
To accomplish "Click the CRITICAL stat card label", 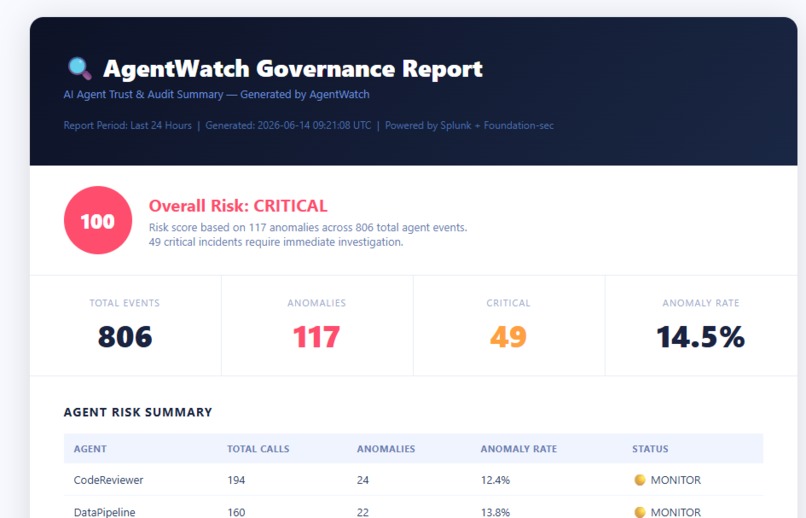I will 508,303.
